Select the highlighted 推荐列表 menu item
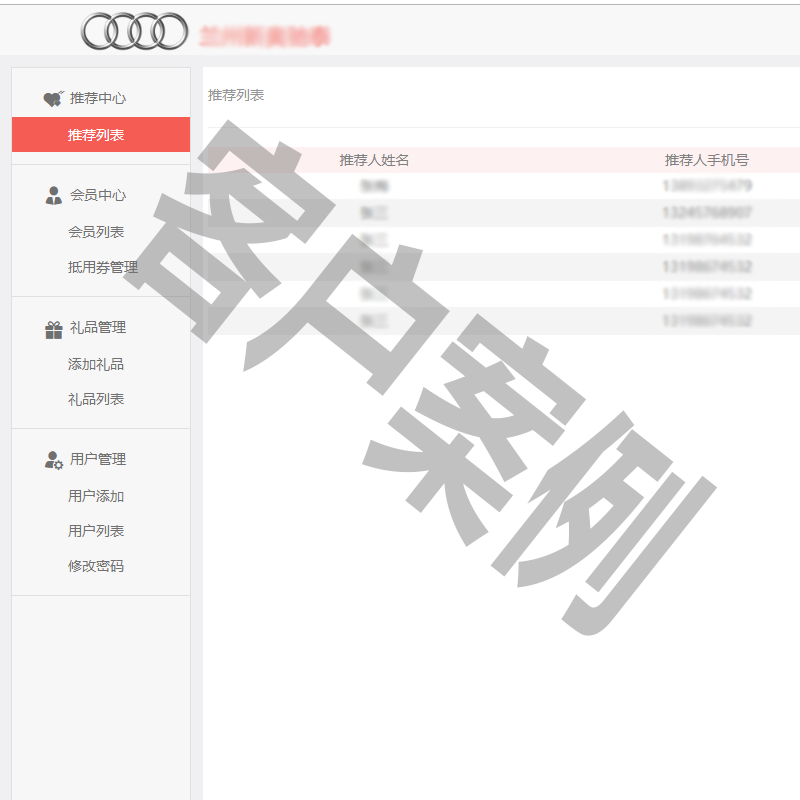This screenshot has width=800, height=800. point(101,135)
